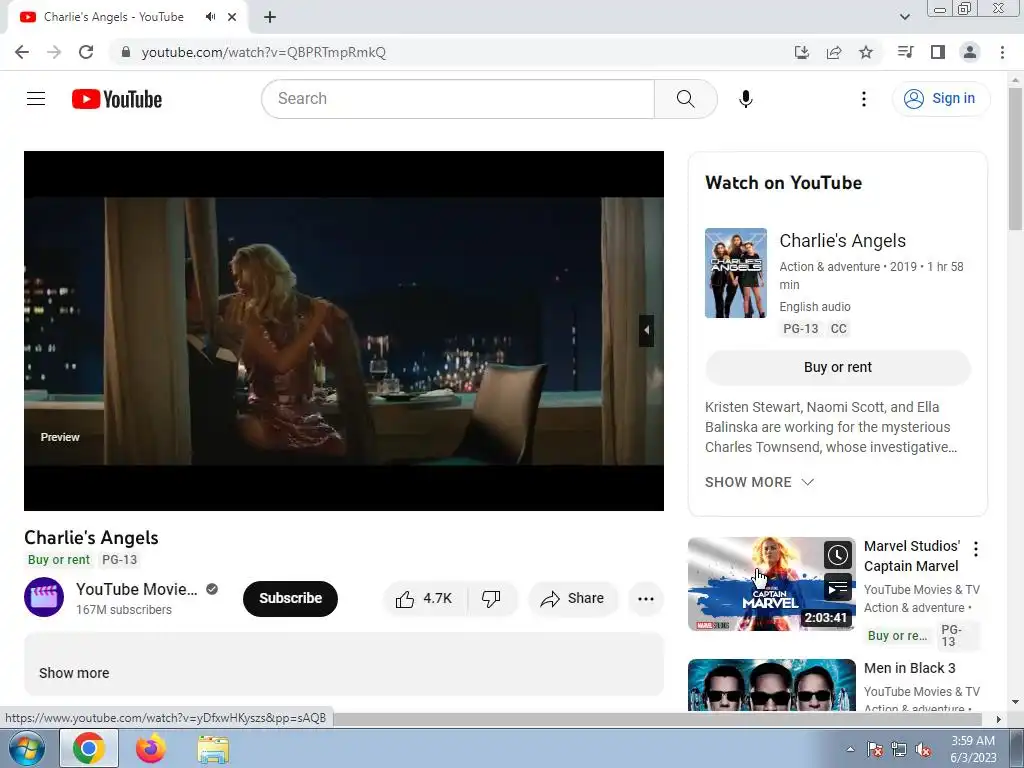Image resolution: width=1024 pixels, height=768 pixels.
Task: Click the vertical page scrollbar thumb
Action: 1015,159
